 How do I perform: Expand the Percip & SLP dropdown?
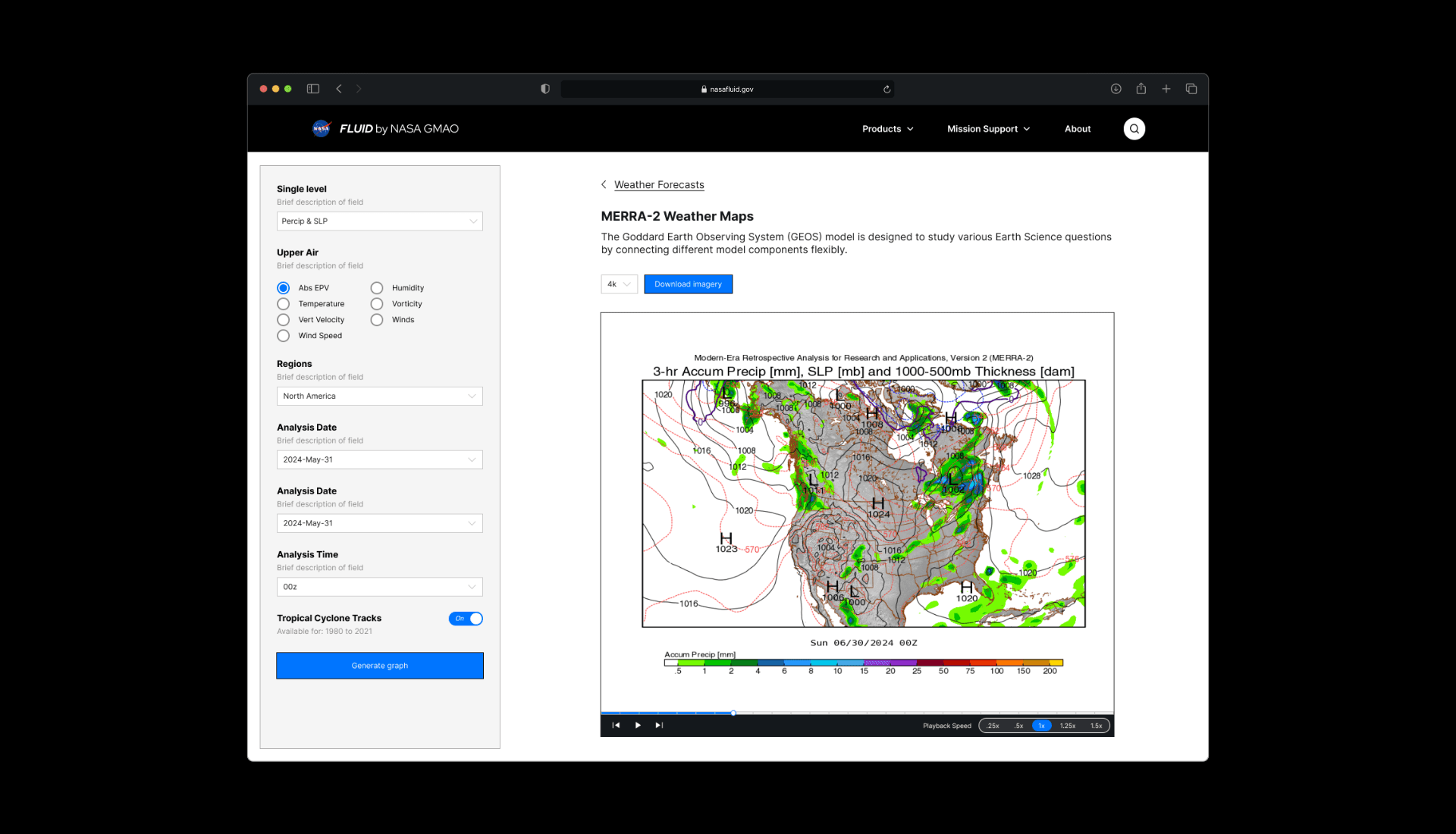[x=379, y=221]
